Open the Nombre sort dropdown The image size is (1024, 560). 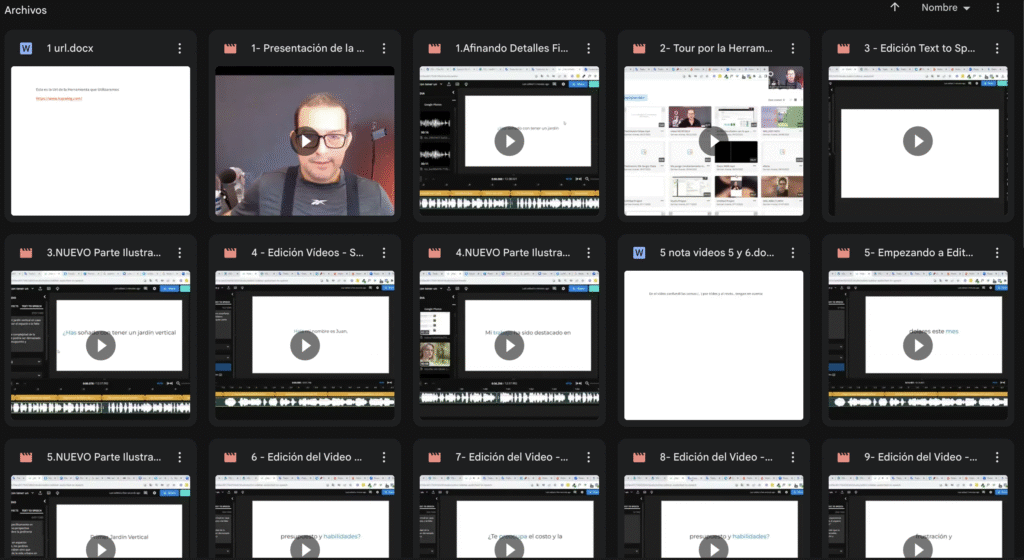945,8
